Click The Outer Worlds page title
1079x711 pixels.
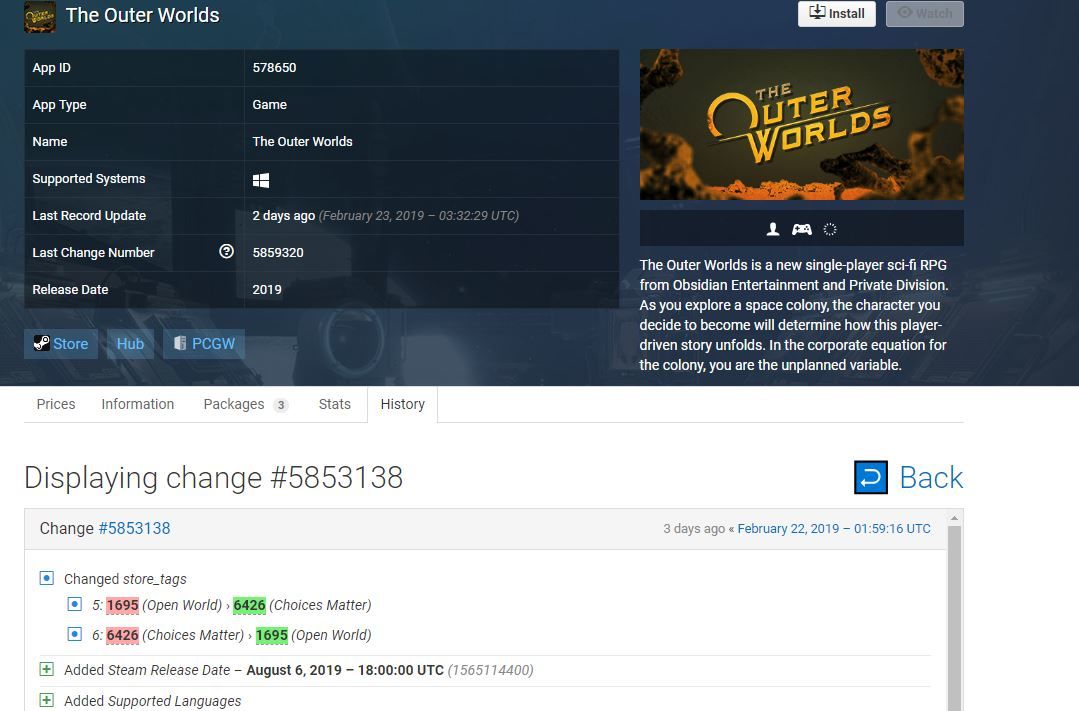coord(142,15)
